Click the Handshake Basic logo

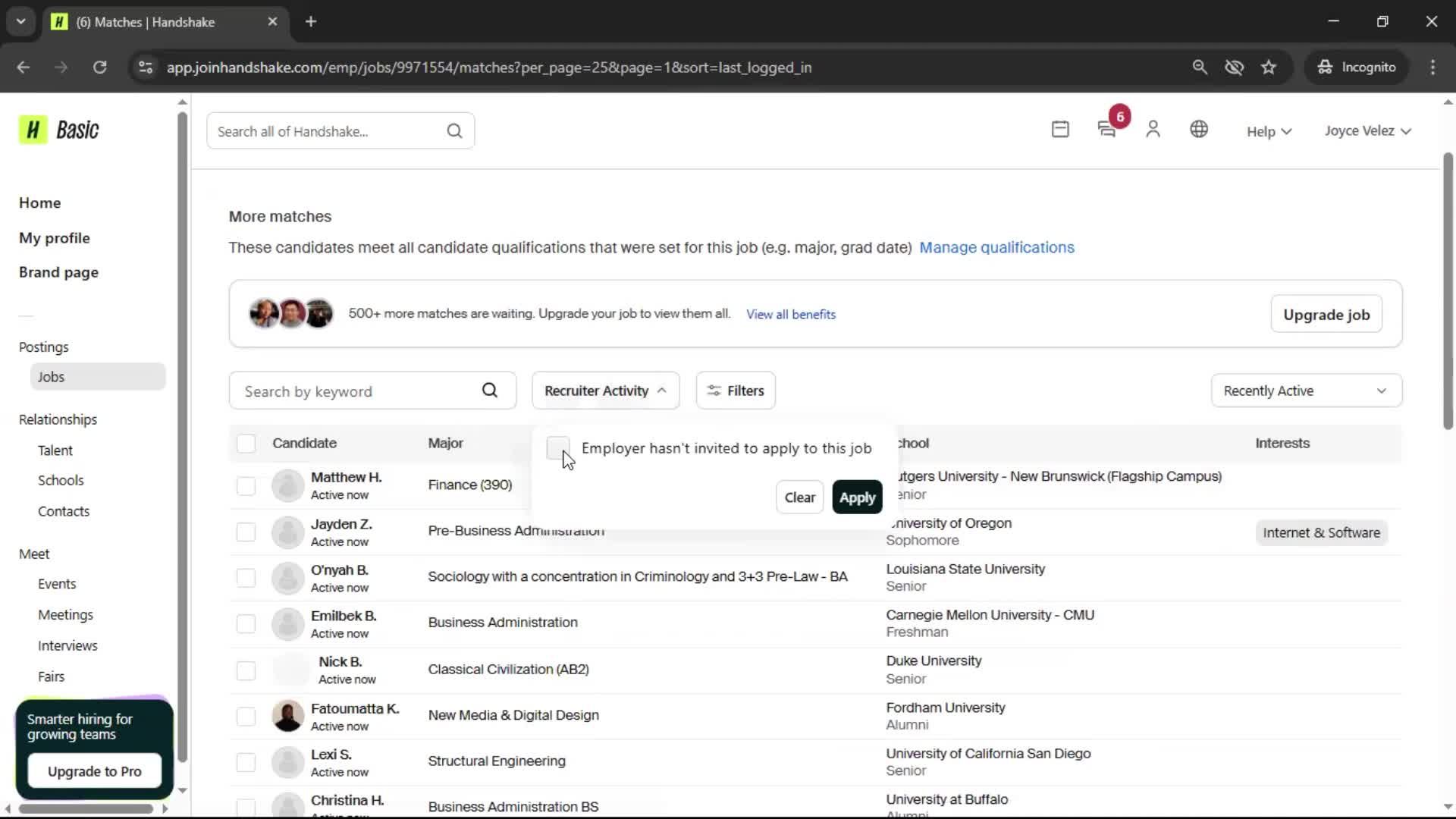click(x=59, y=130)
